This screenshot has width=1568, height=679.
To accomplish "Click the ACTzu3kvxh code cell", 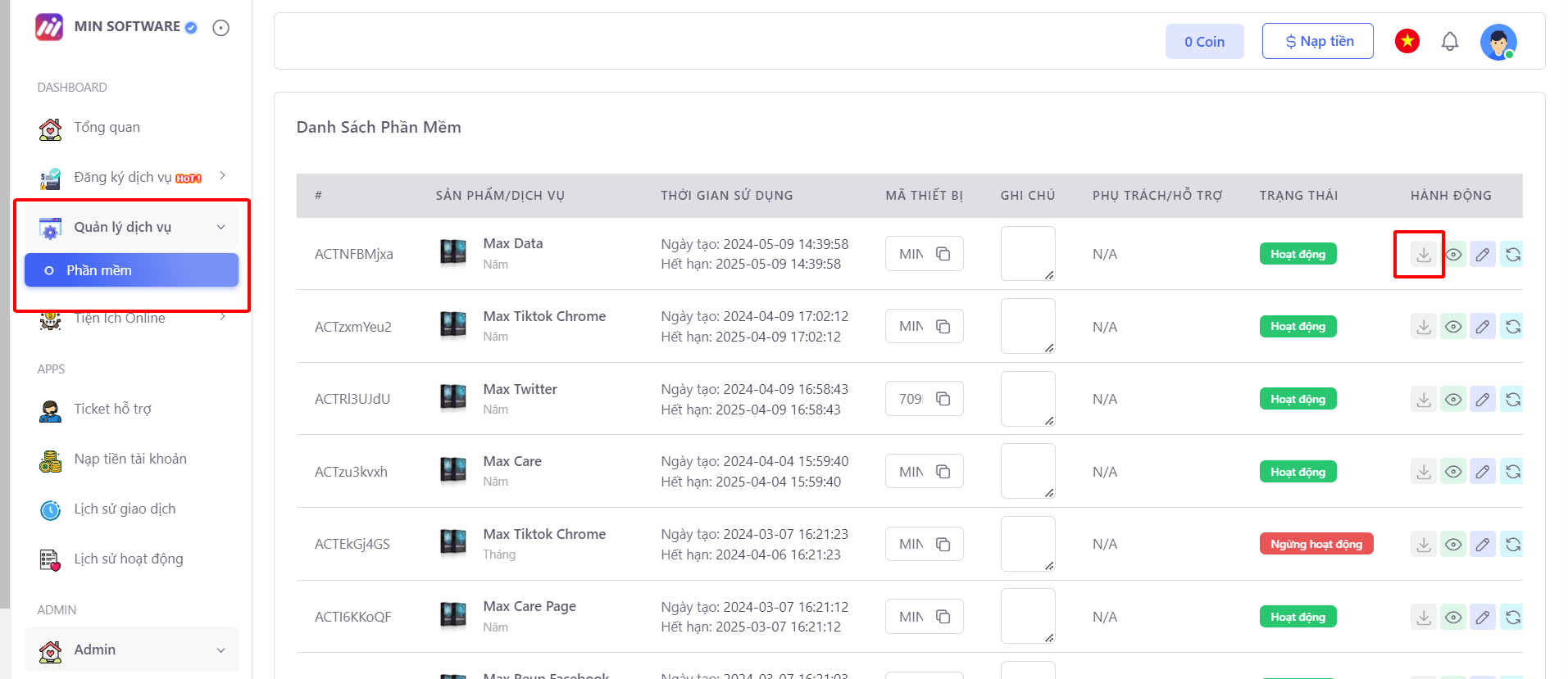I will coord(351,472).
